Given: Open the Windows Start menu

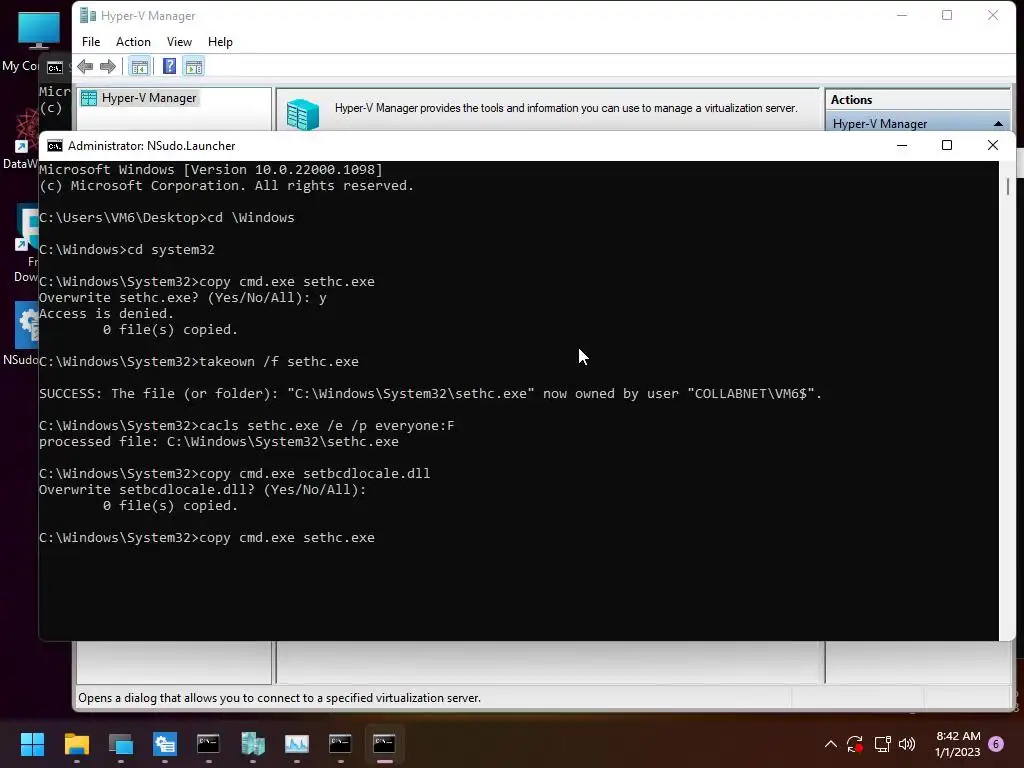Looking at the screenshot, I should (32, 744).
